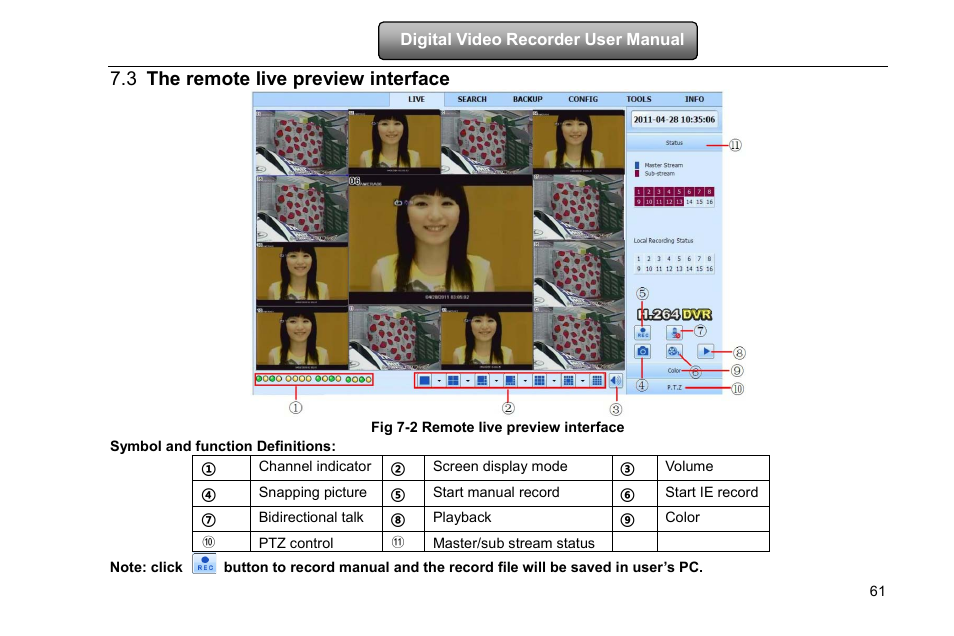
Task: Open dropdown arrow after 9-split mode icon
Action: [x=554, y=380]
